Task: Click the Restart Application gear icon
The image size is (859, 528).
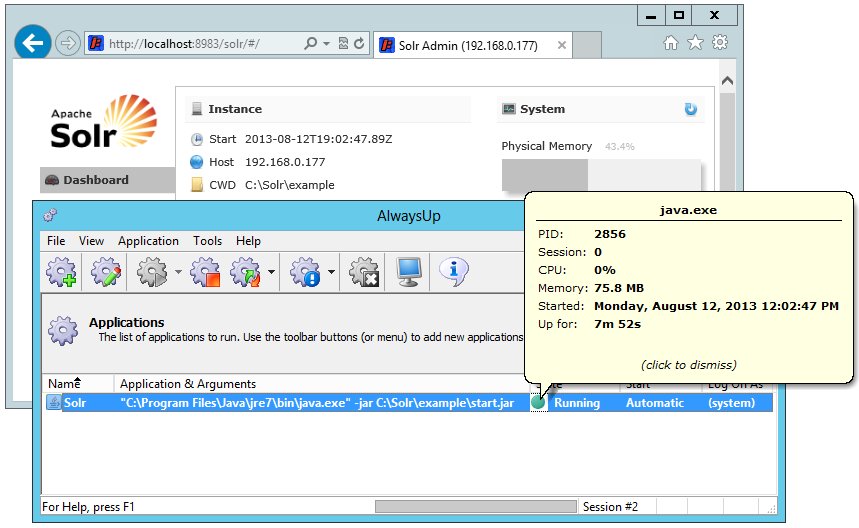Action: coord(246,272)
